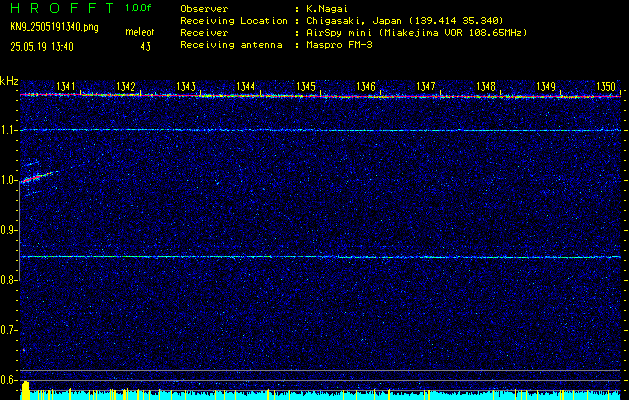629x400 pixels.
Task: Click the Receiving antenna field label
Action: [x=231, y=45]
